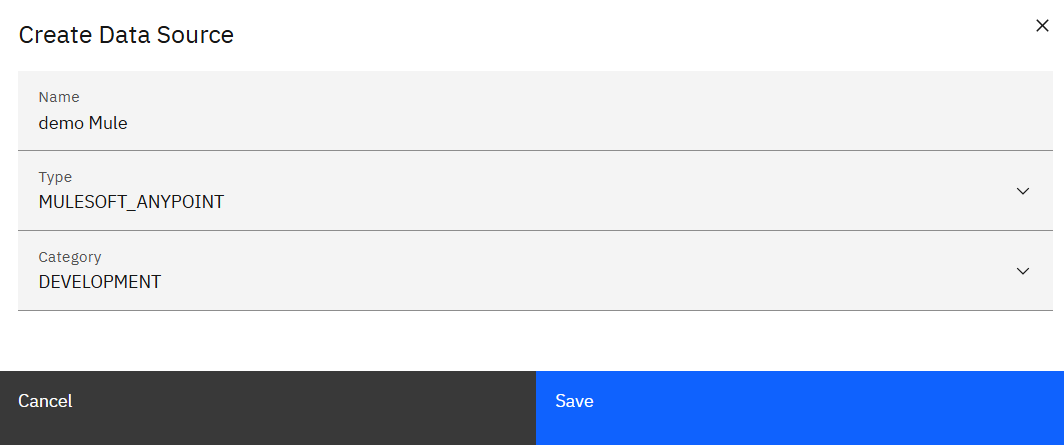Screen dimensions: 1064x445
Task: Click the chevron icon in Type field
Action: pos(1022,191)
